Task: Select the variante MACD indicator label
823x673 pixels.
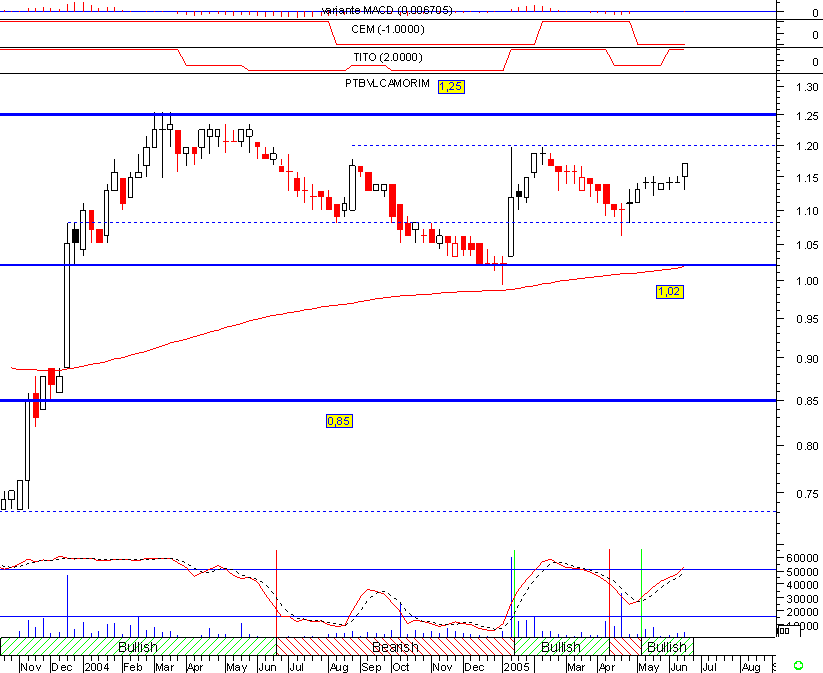Action: pyautogui.click(x=387, y=10)
